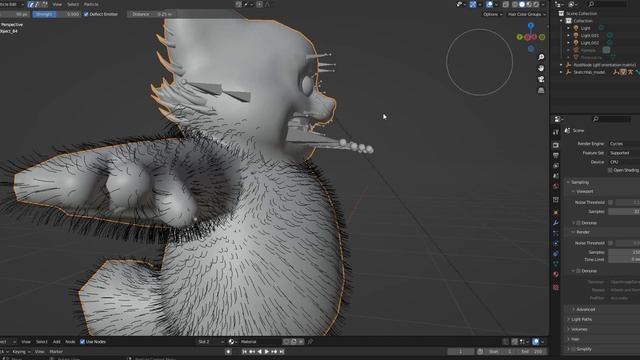
Task: Open the node editor Node menu
Action: point(70,342)
